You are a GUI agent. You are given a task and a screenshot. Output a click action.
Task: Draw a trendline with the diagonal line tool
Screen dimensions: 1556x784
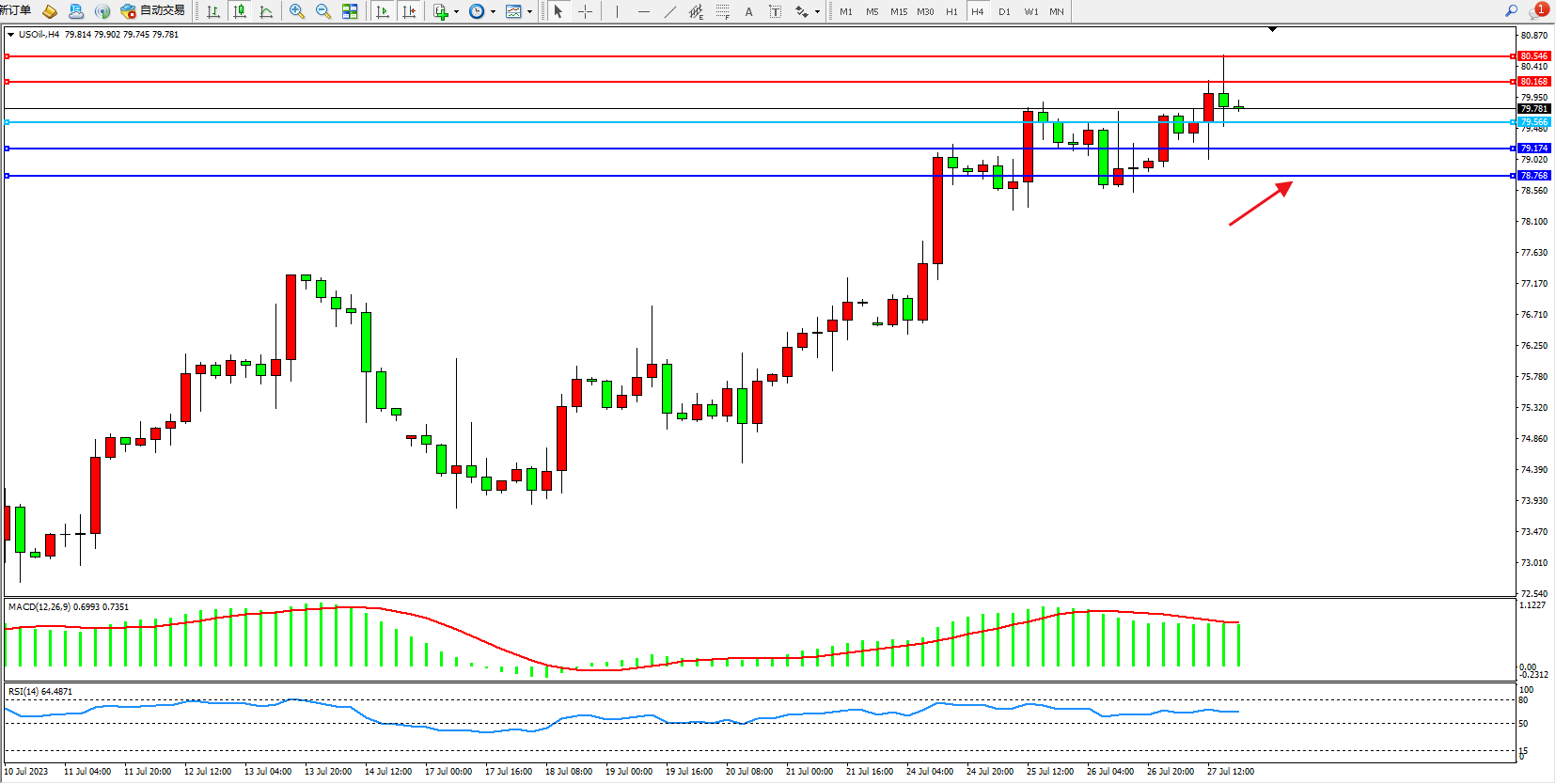point(669,11)
